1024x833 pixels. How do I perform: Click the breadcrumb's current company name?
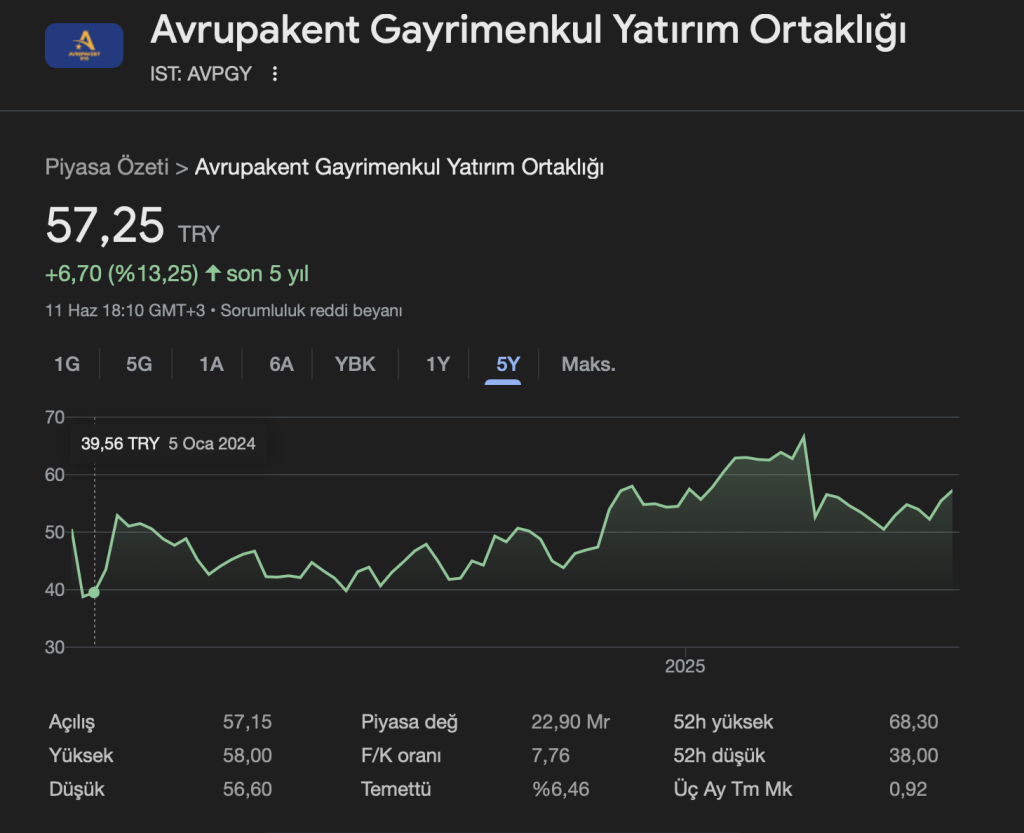click(399, 167)
